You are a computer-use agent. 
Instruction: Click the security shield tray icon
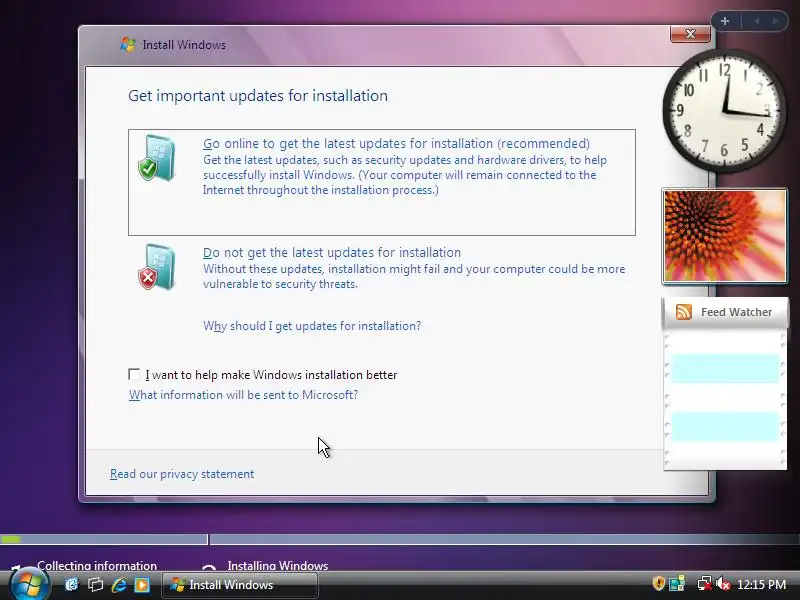click(658, 583)
